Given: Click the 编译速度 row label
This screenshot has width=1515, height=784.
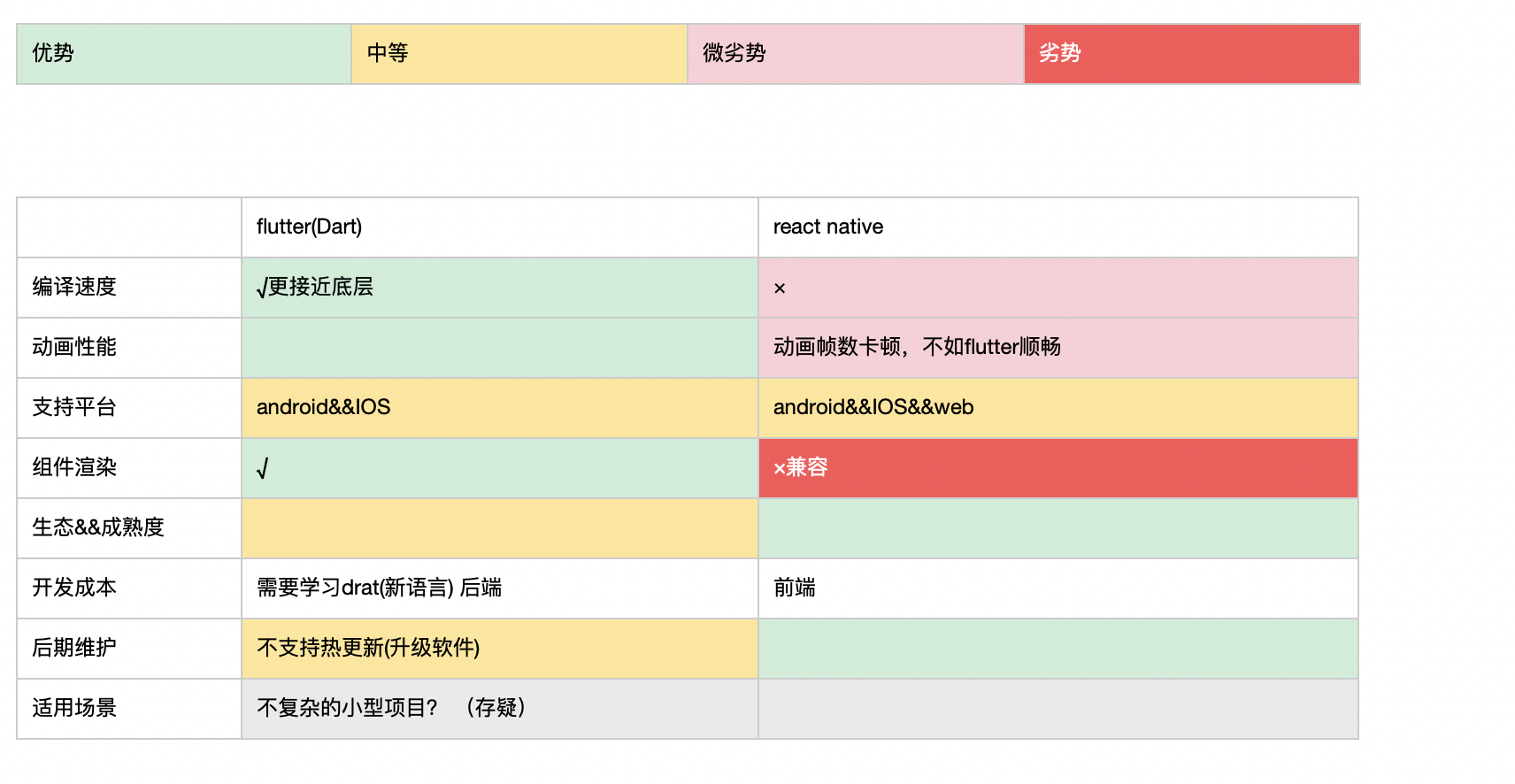Looking at the screenshot, I should click(129, 288).
